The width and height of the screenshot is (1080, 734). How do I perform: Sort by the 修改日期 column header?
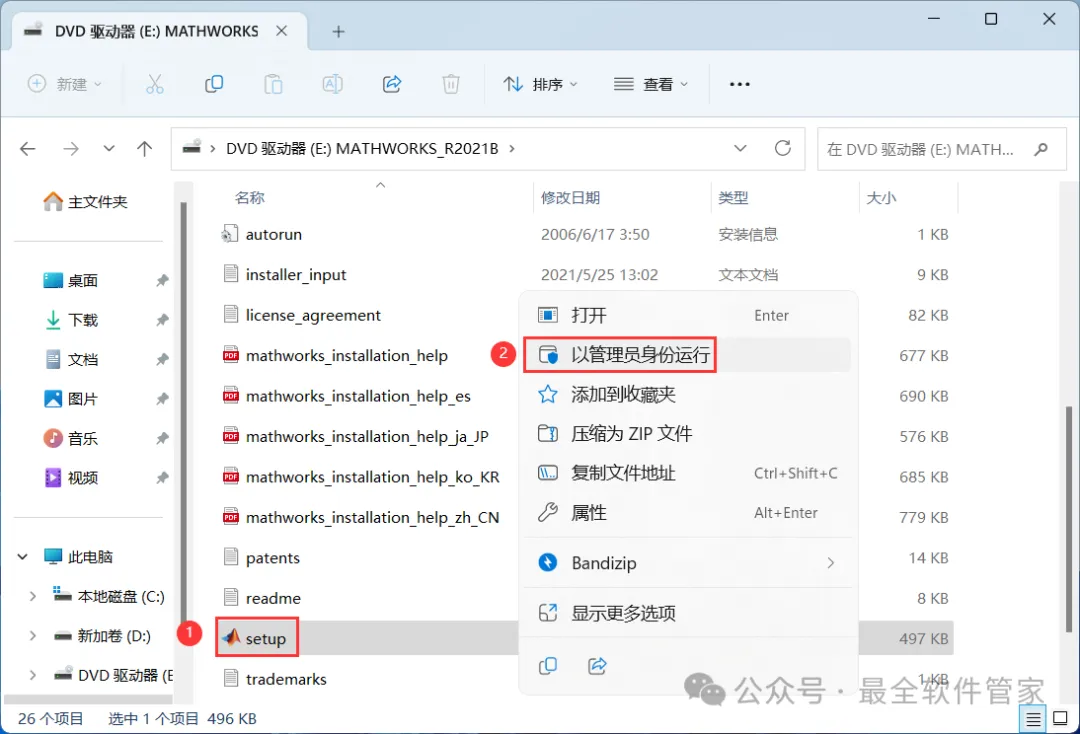[x=570, y=198]
